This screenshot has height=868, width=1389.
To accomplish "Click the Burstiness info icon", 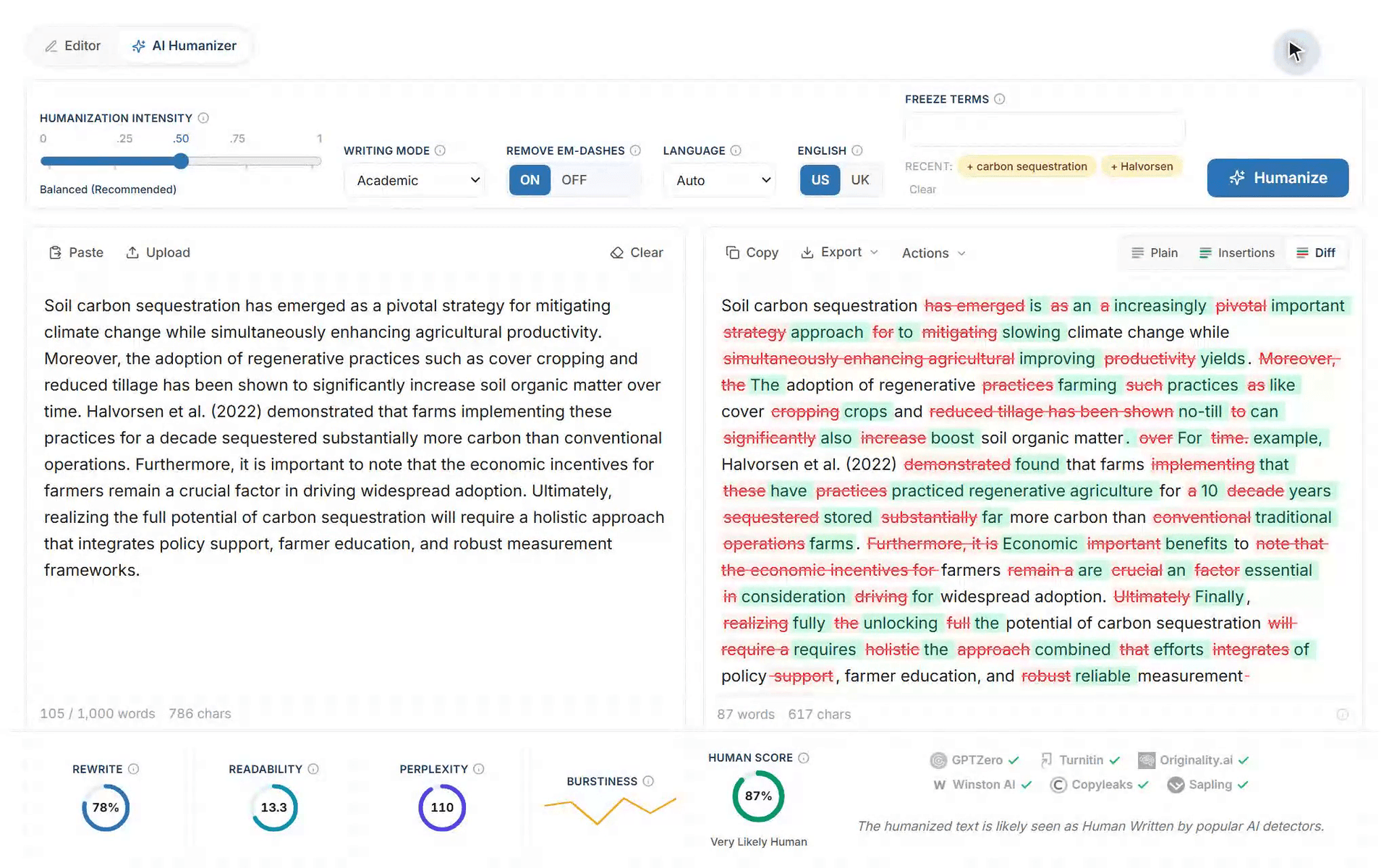I will point(648,781).
